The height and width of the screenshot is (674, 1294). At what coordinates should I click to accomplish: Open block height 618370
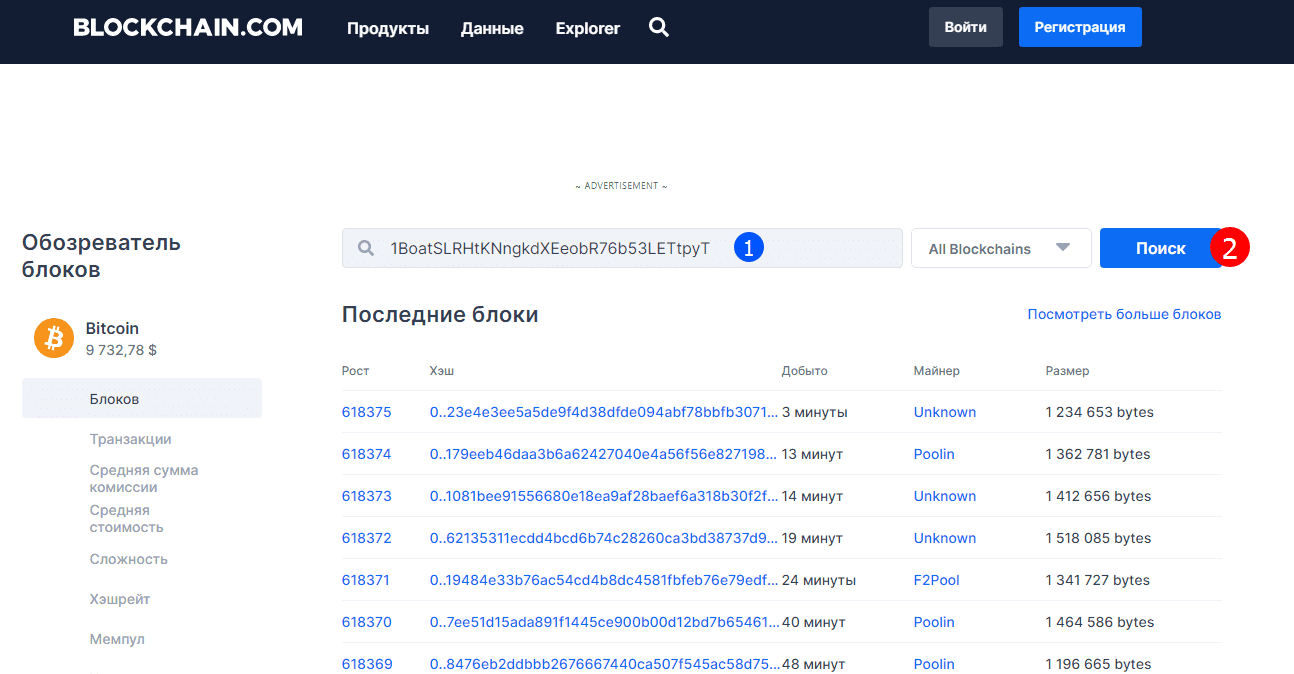pyautogui.click(x=367, y=622)
